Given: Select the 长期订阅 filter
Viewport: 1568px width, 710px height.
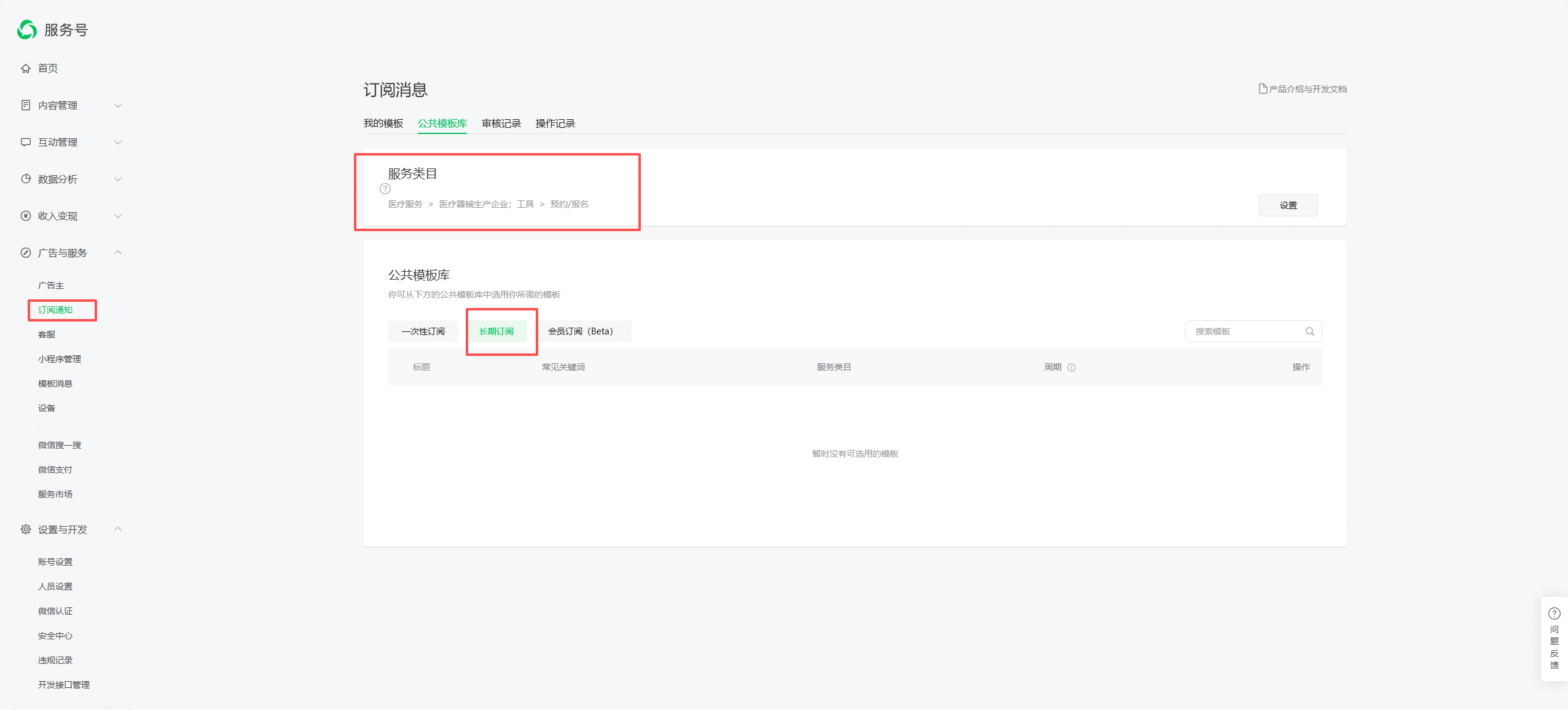Looking at the screenshot, I should (x=496, y=331).
